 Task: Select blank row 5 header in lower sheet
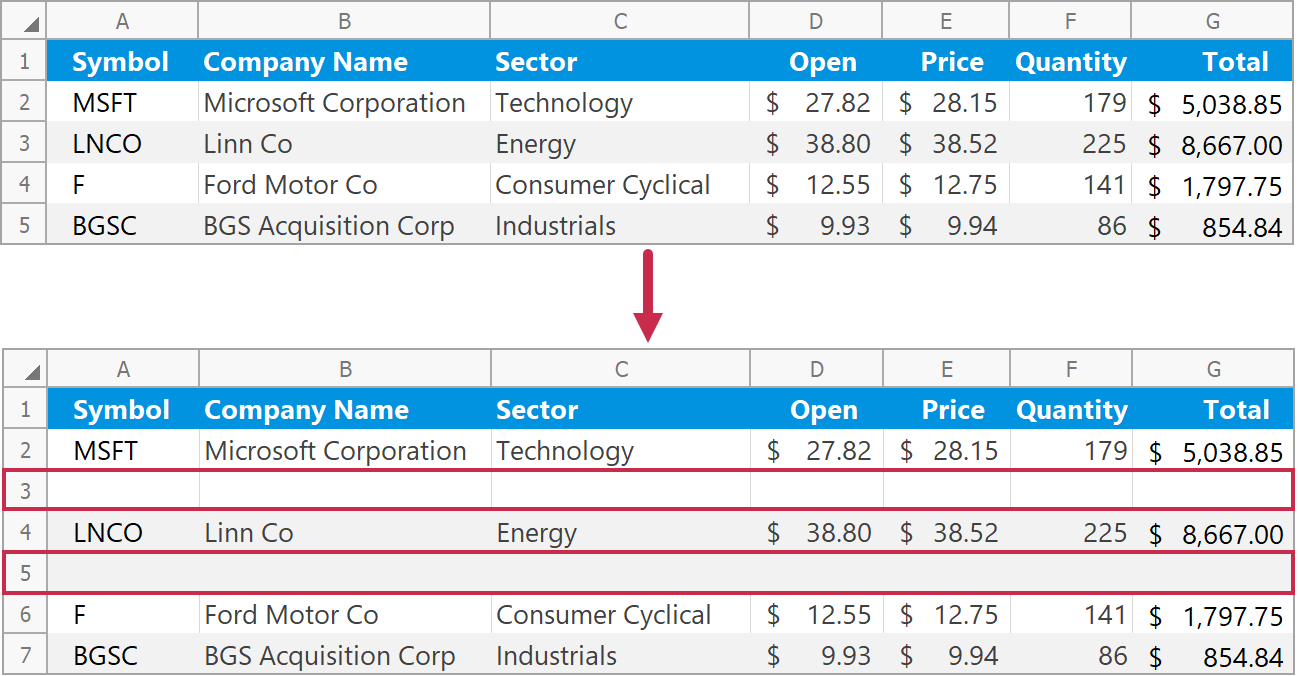pos(26,573)
